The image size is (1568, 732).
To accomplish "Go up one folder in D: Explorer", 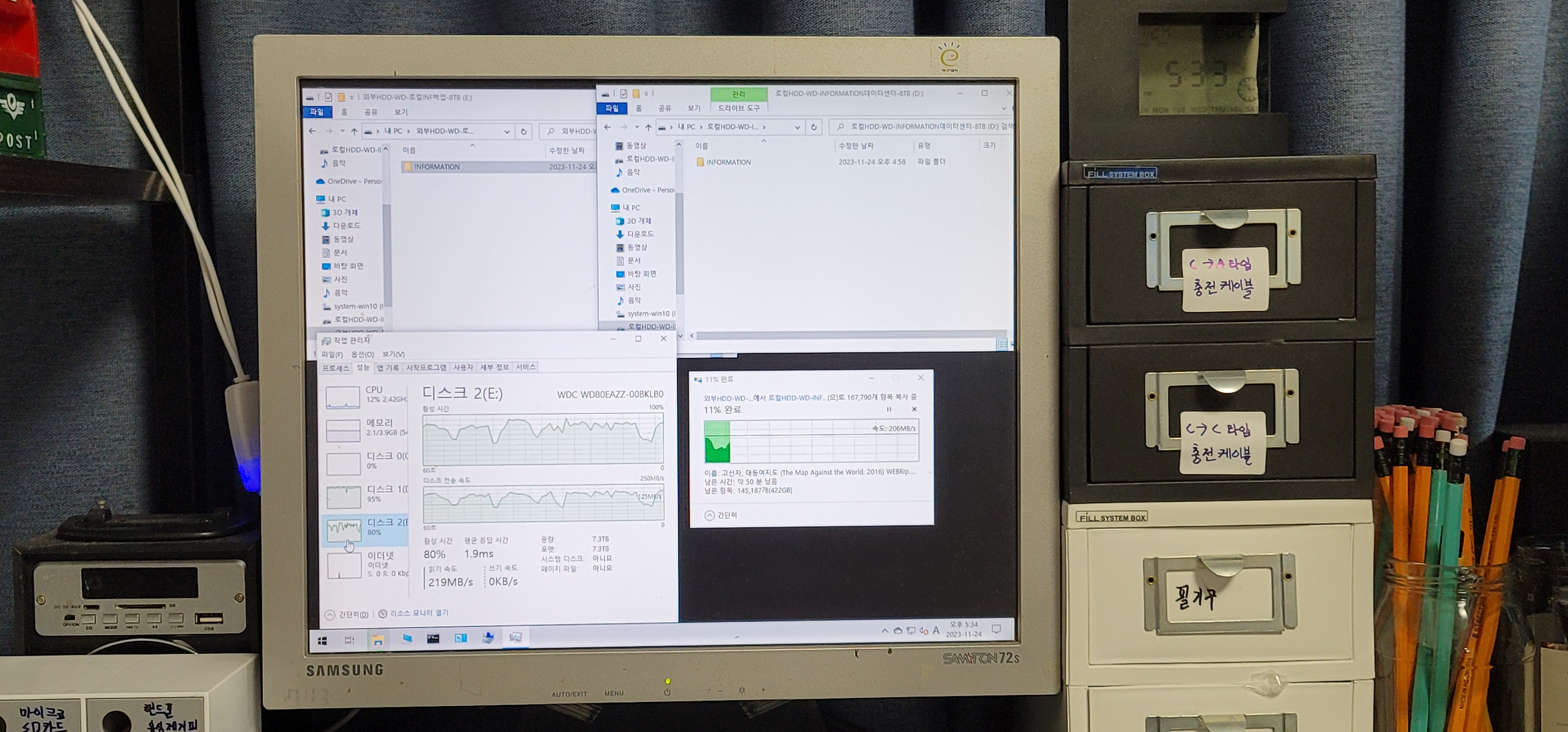I will click(x=648, y=127).
